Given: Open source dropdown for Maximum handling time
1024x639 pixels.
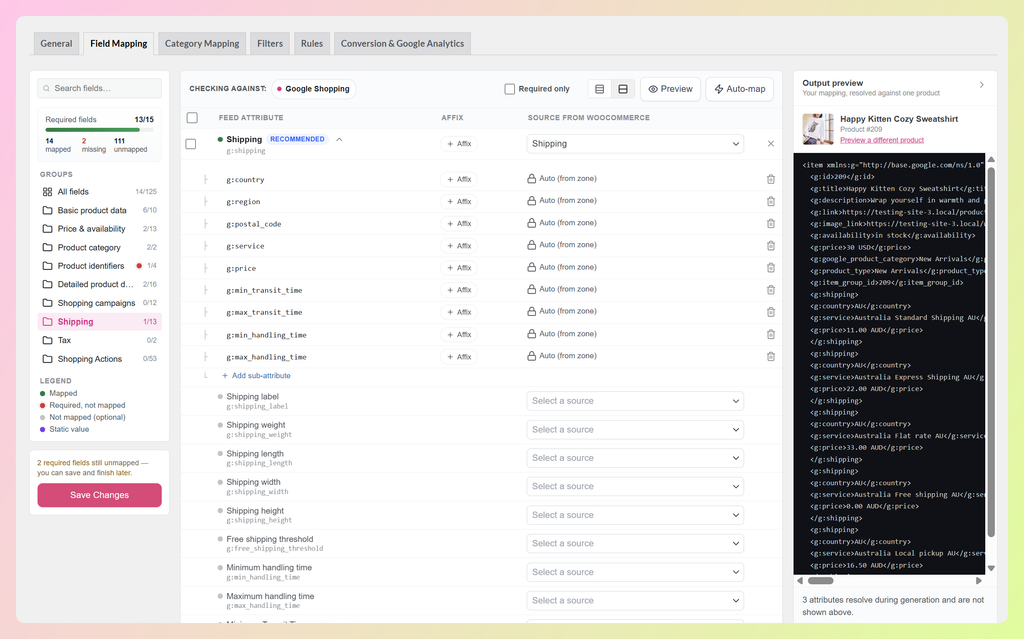Looking at the screenshot, I should coord(635,600).
